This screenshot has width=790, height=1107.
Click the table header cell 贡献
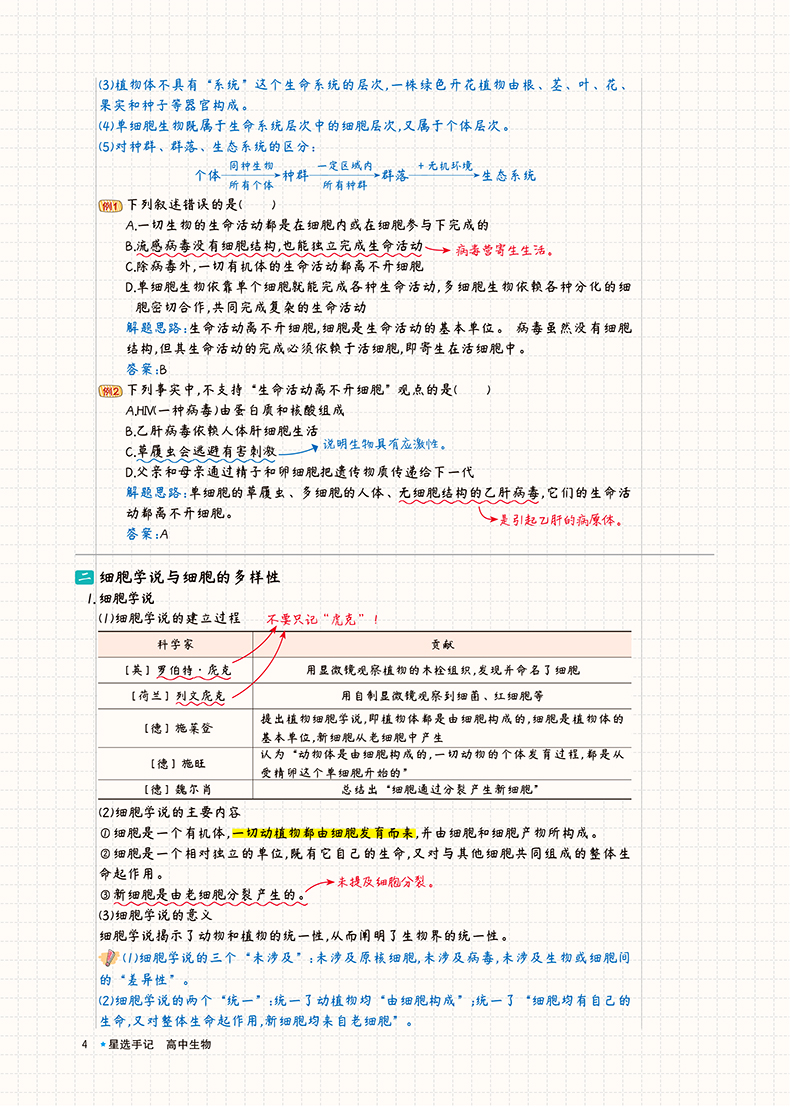coord(443,645)
